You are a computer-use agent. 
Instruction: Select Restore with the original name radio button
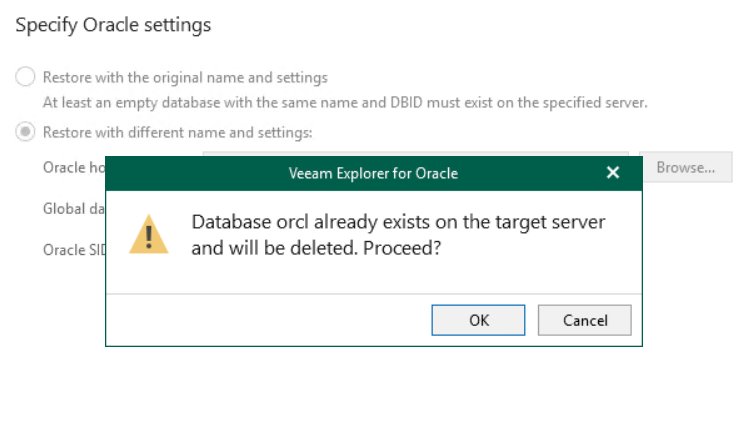pyautogui.click(x=25, y=77)
